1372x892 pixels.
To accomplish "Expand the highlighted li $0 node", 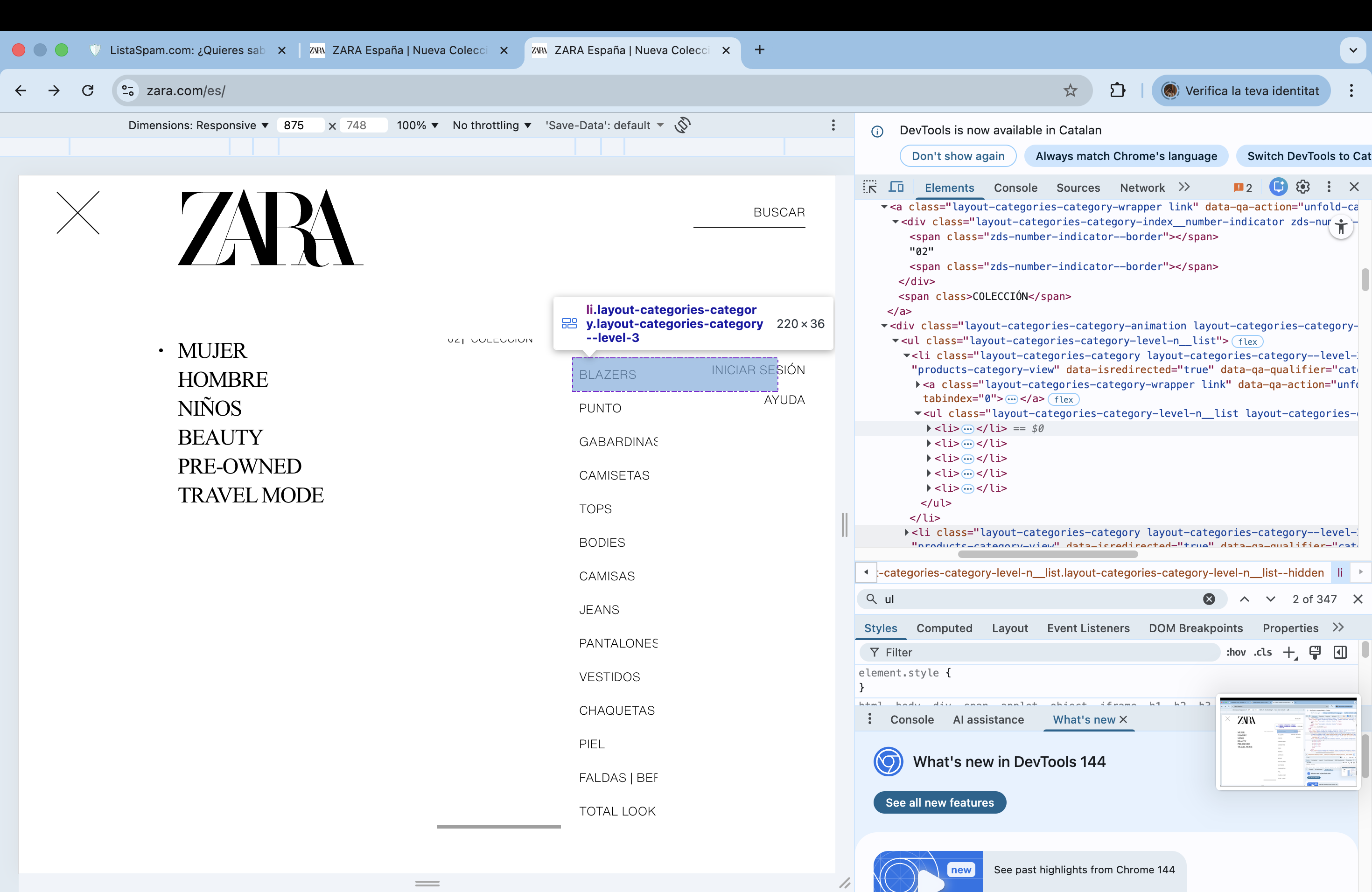I will 929,429.
